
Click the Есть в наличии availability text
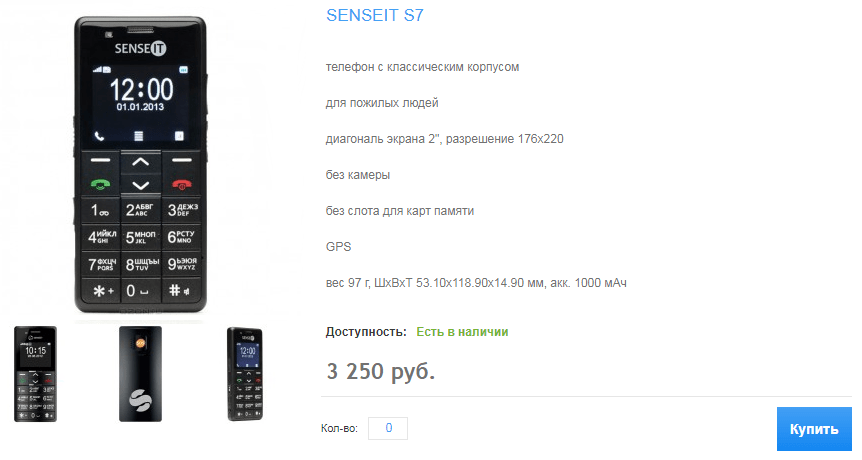462,332
